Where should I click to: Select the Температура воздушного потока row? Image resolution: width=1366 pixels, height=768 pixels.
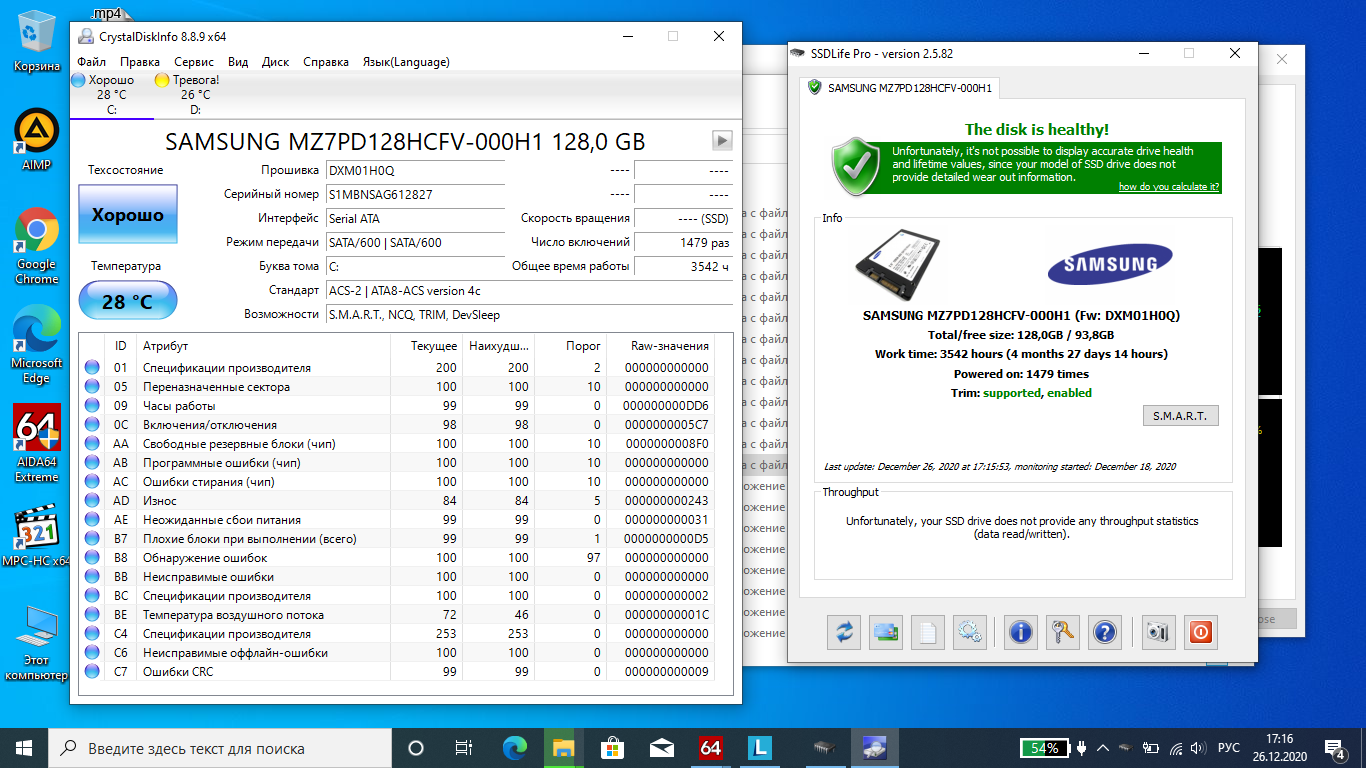point(397,615)
